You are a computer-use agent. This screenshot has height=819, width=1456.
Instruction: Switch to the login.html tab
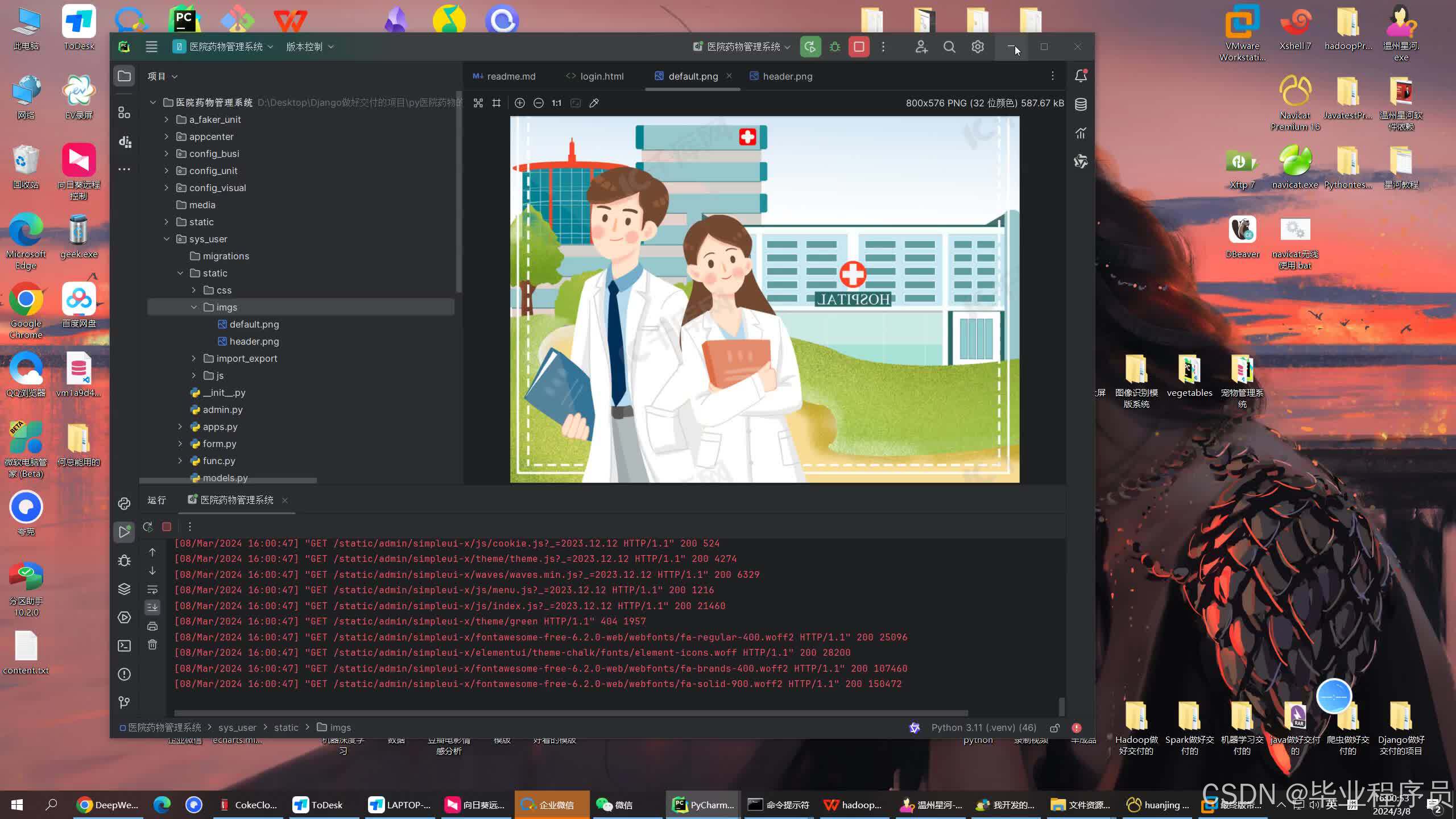601,76
